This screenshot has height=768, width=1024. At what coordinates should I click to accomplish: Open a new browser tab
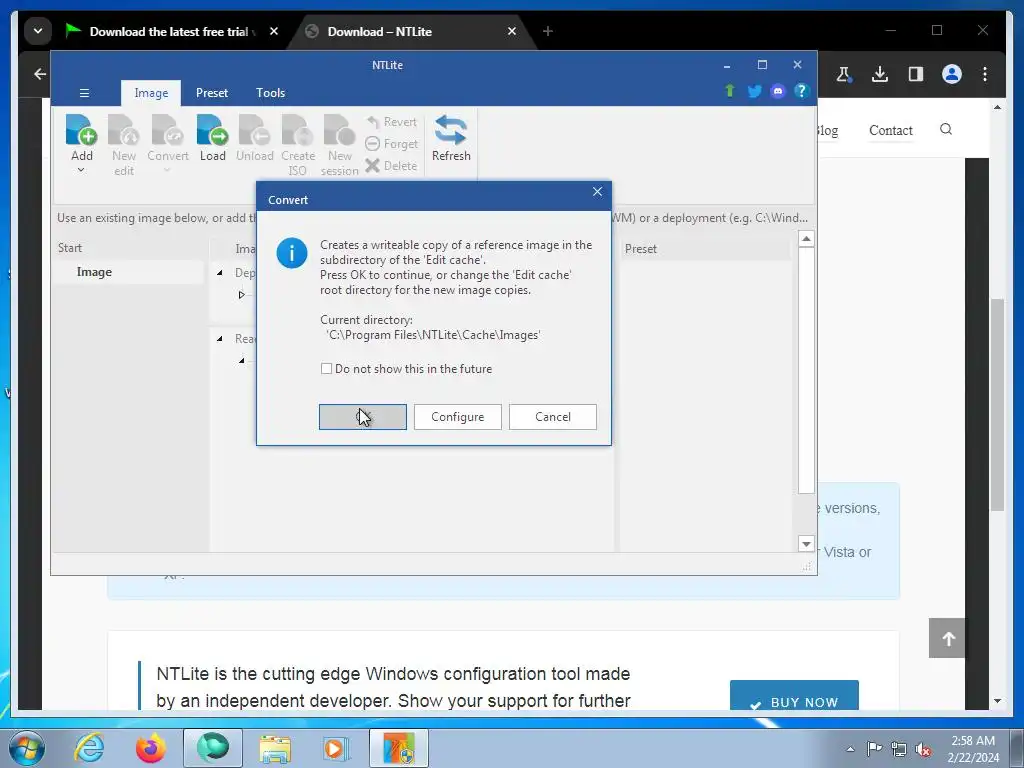(548, 31)
